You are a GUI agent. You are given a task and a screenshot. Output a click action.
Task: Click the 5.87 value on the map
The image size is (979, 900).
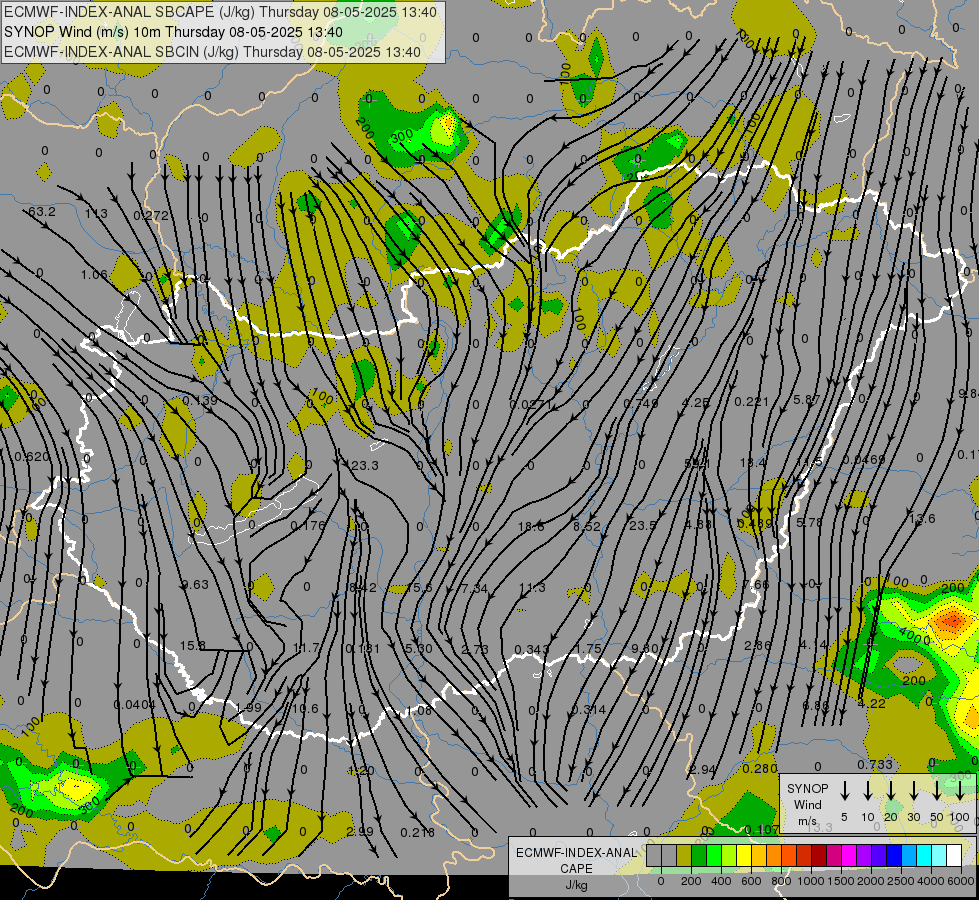pos(806,399)
